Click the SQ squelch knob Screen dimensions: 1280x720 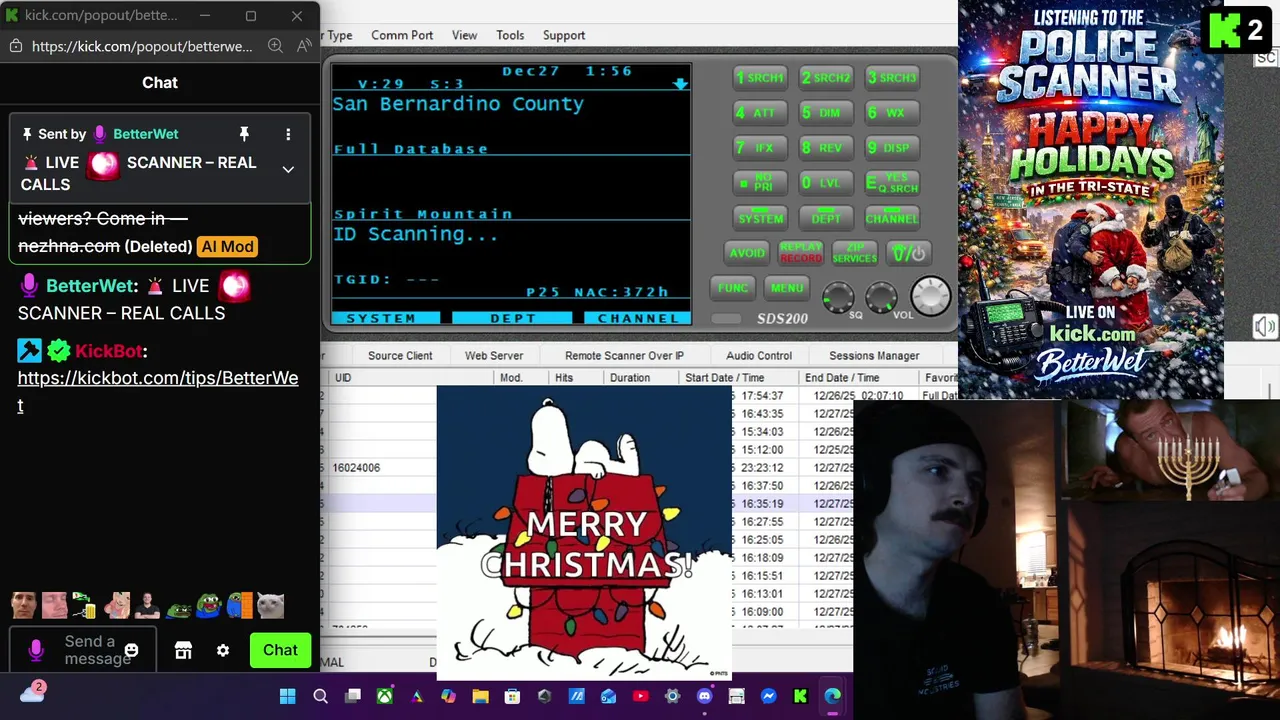click(838, 296)
